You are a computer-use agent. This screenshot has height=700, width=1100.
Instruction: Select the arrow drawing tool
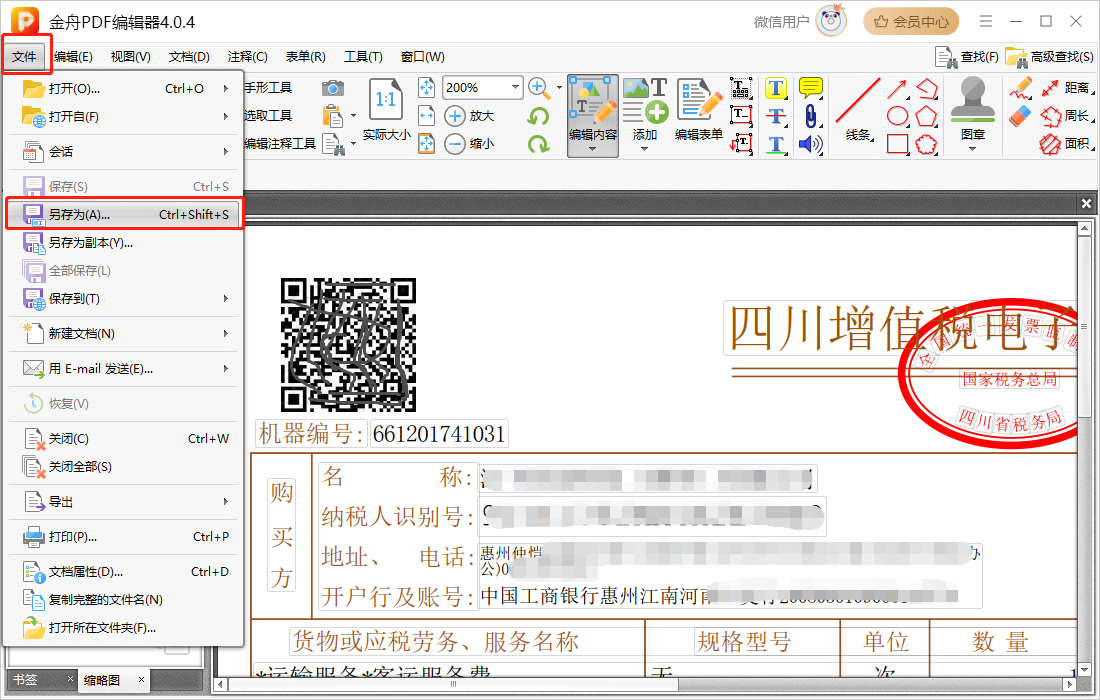pos(897,88)
